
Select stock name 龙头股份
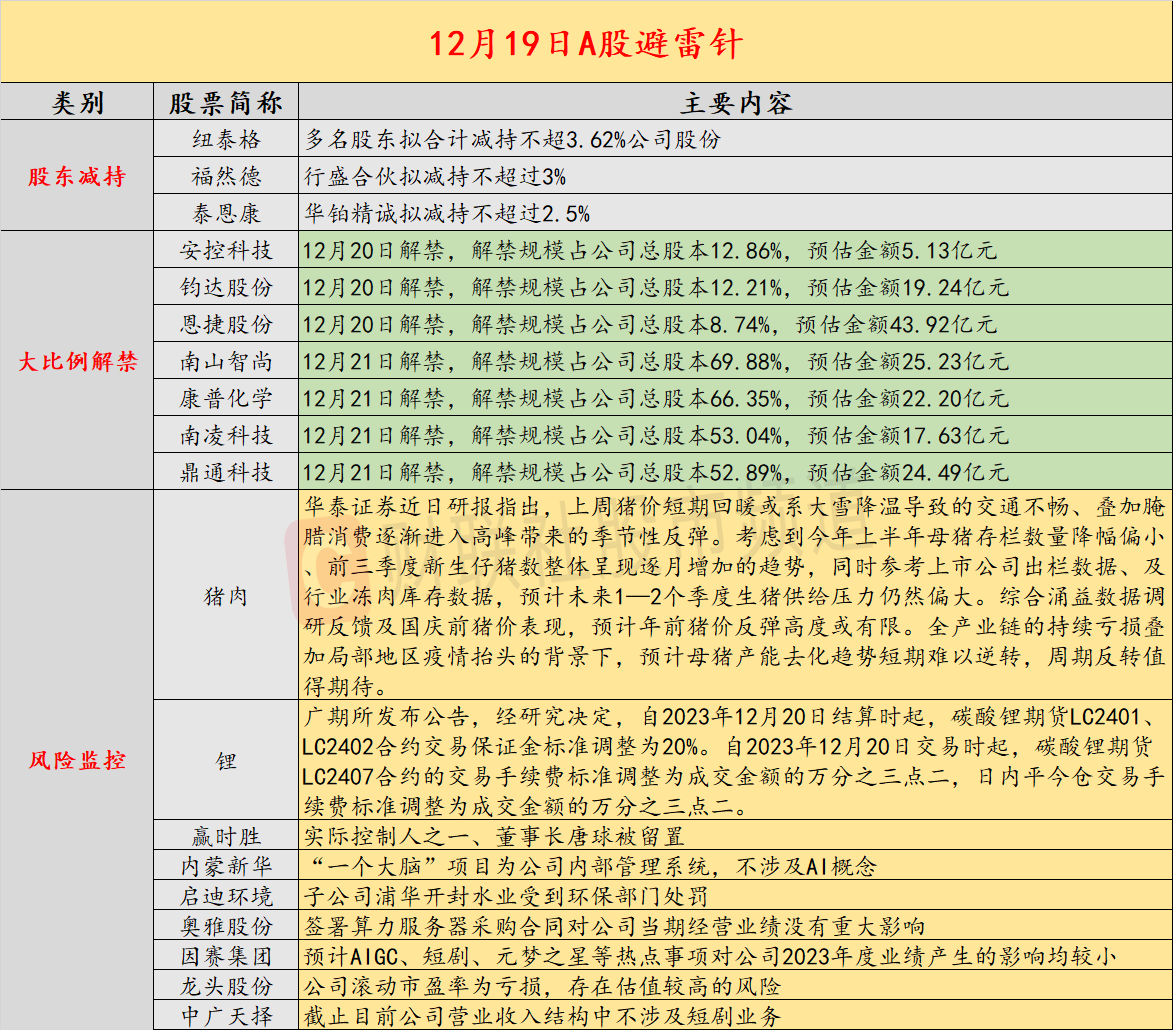click(x=226, y=986)
